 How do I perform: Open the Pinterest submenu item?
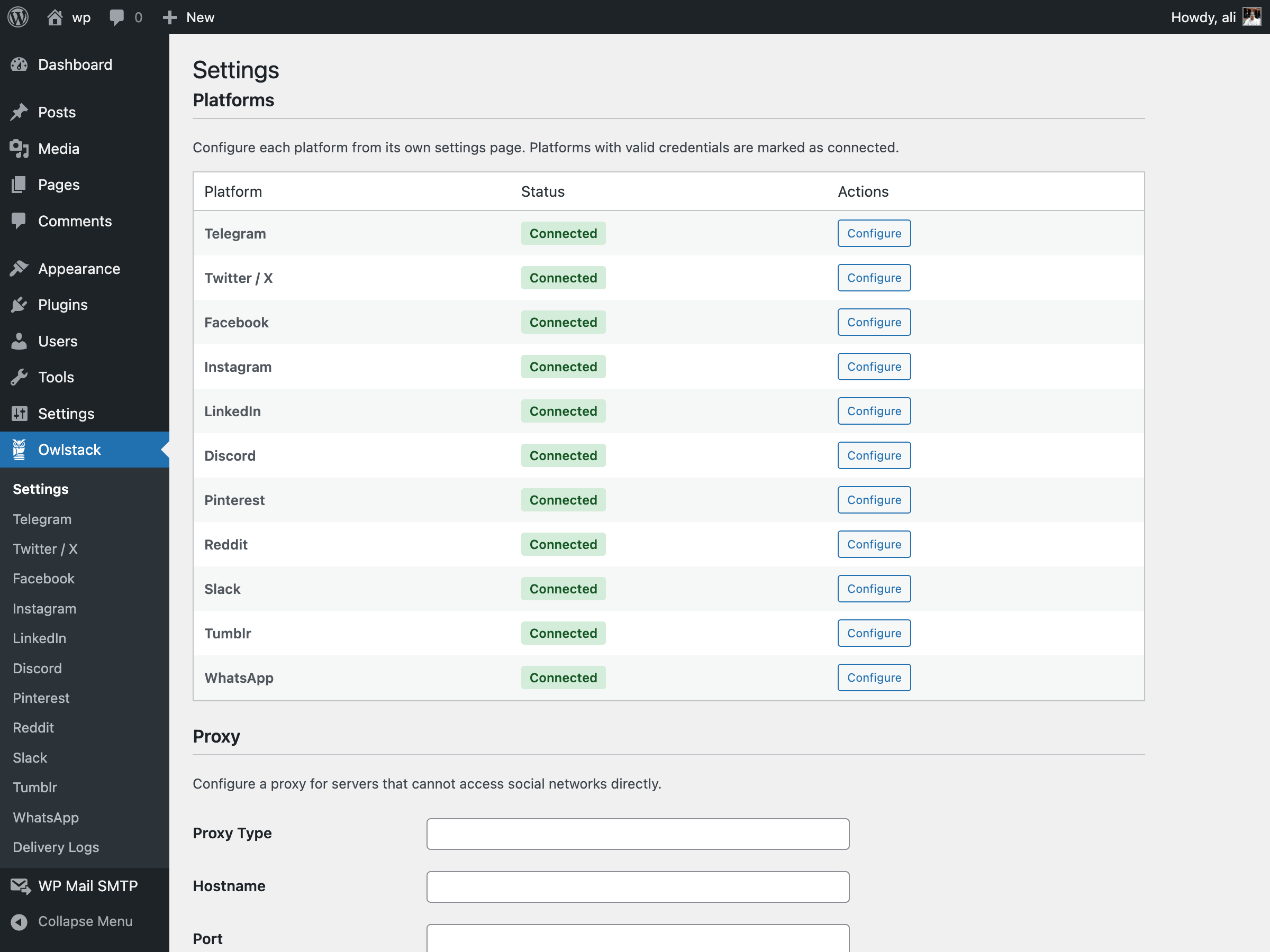41,698
